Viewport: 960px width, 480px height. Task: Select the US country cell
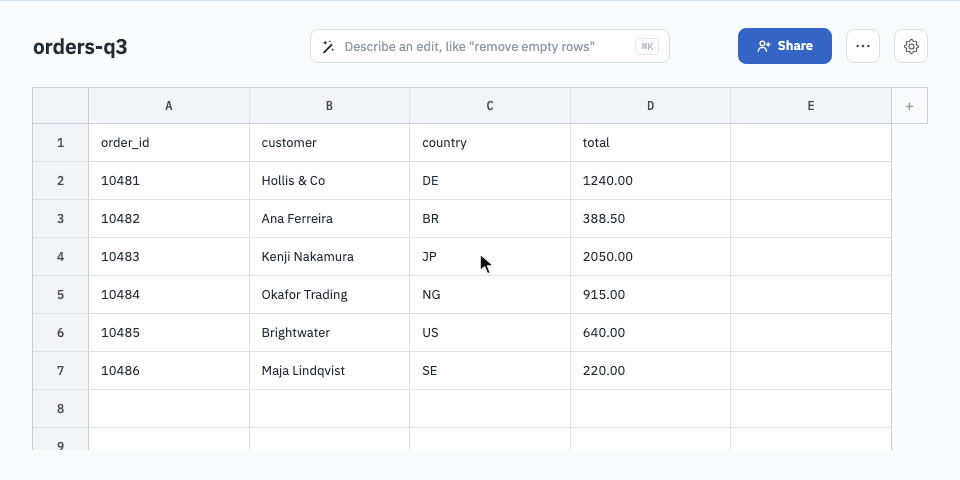tap(490, 332)
